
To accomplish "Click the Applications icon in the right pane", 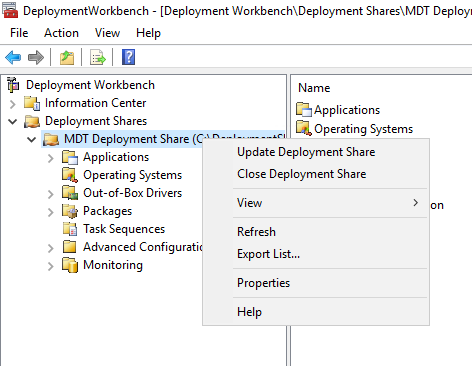I will [304, 110].
